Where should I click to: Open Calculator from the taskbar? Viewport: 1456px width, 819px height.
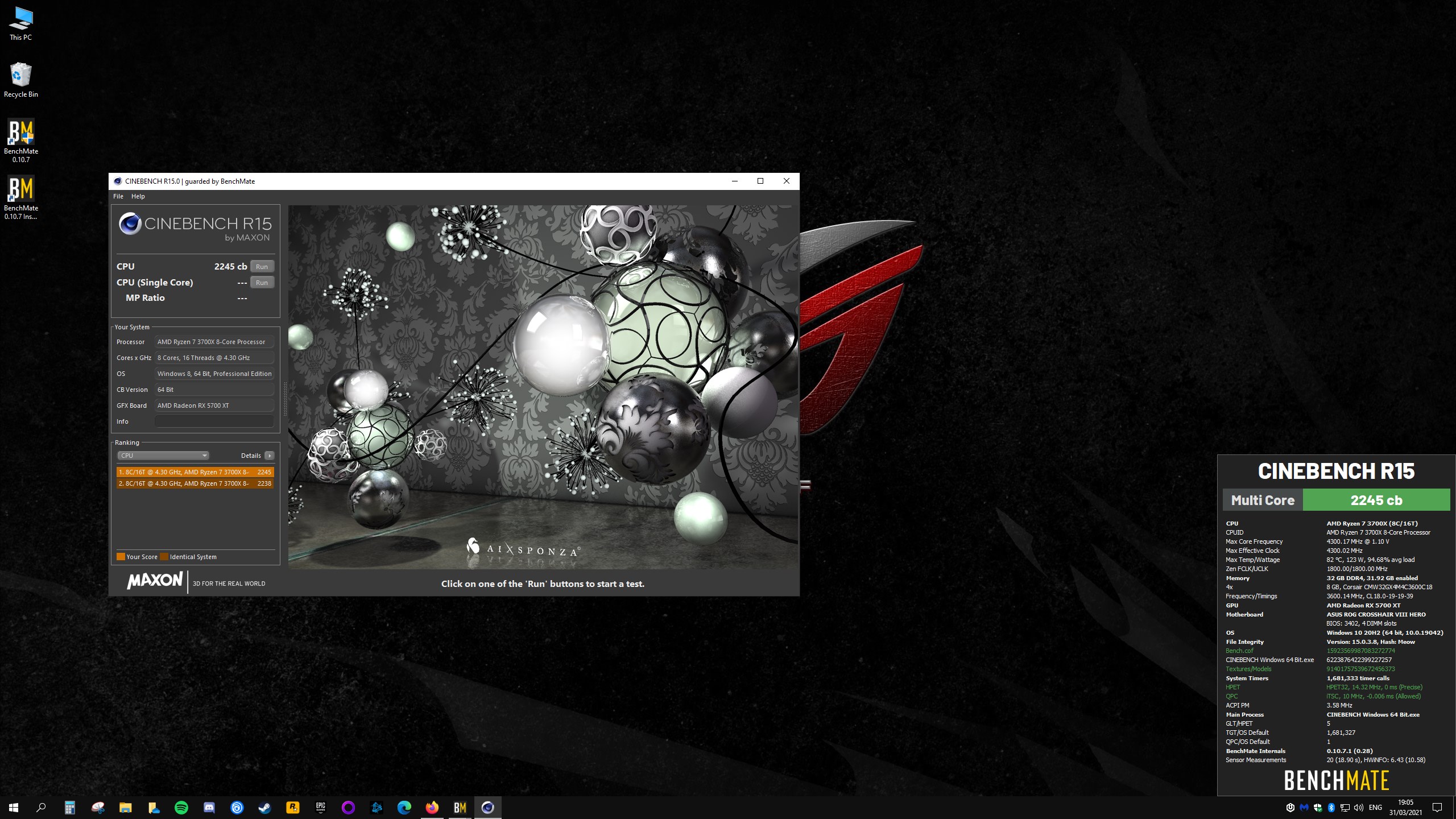click(69, 808)
